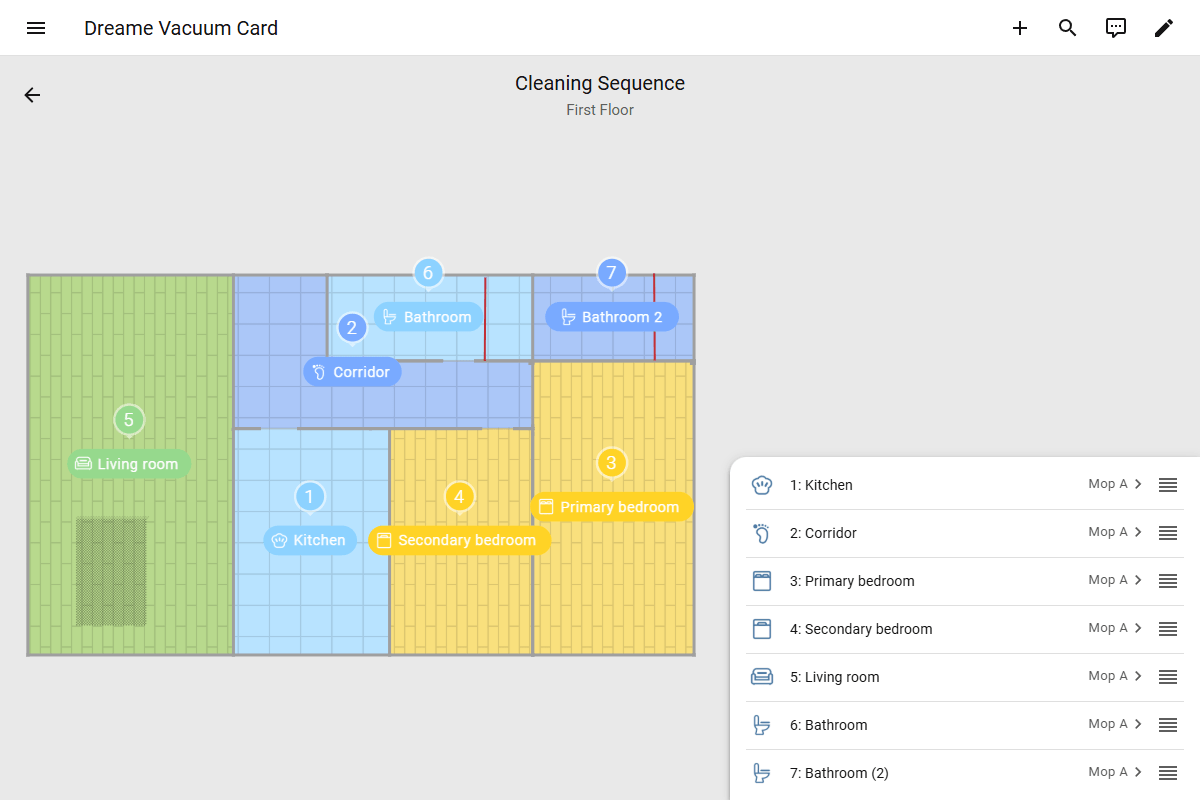The width and height of the screenshot is (1200, 800).
Task: Select the Corridor label on map
Action: (x=352, y=372)
